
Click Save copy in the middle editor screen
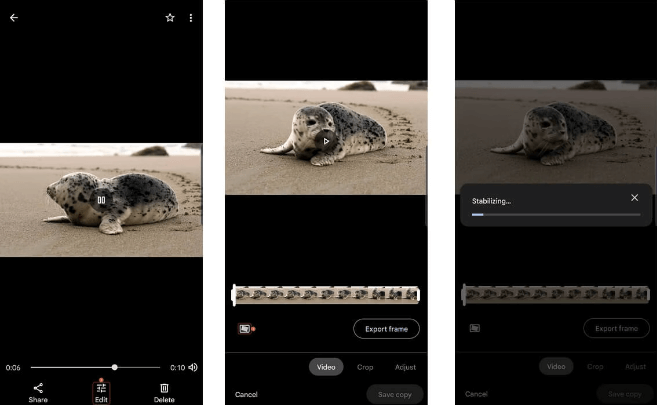click(x=395, y=394)
